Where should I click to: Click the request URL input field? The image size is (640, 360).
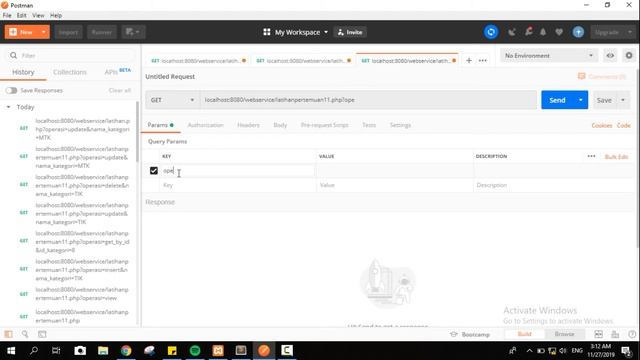click(x=368, y=100)
